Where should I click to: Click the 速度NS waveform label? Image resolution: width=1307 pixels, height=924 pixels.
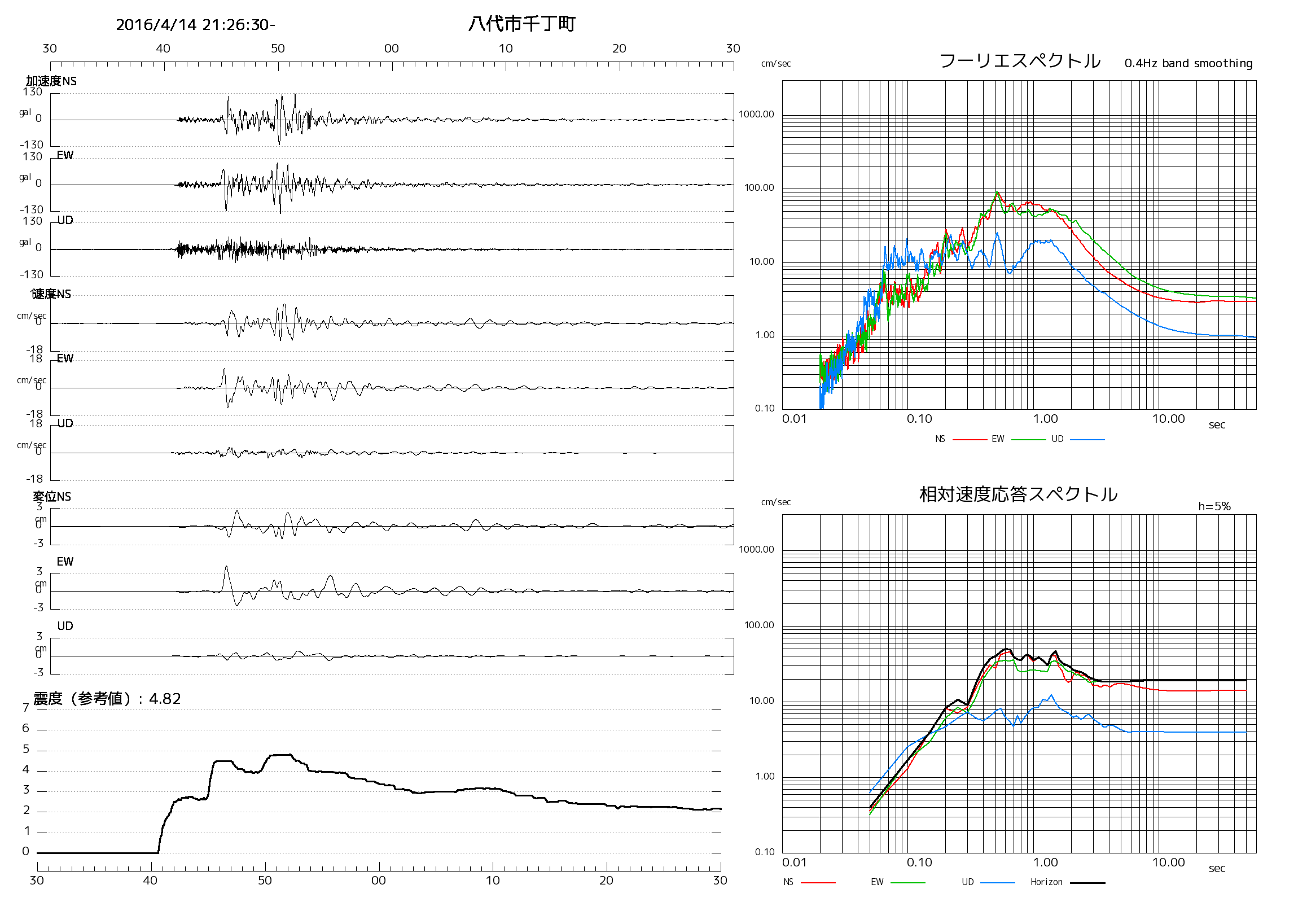(51, 294)
